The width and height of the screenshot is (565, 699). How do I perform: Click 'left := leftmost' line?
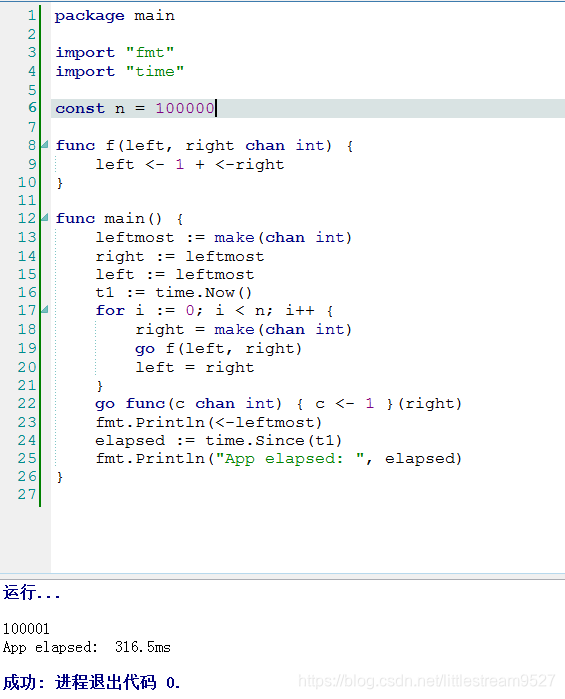[x=175, y=275]
